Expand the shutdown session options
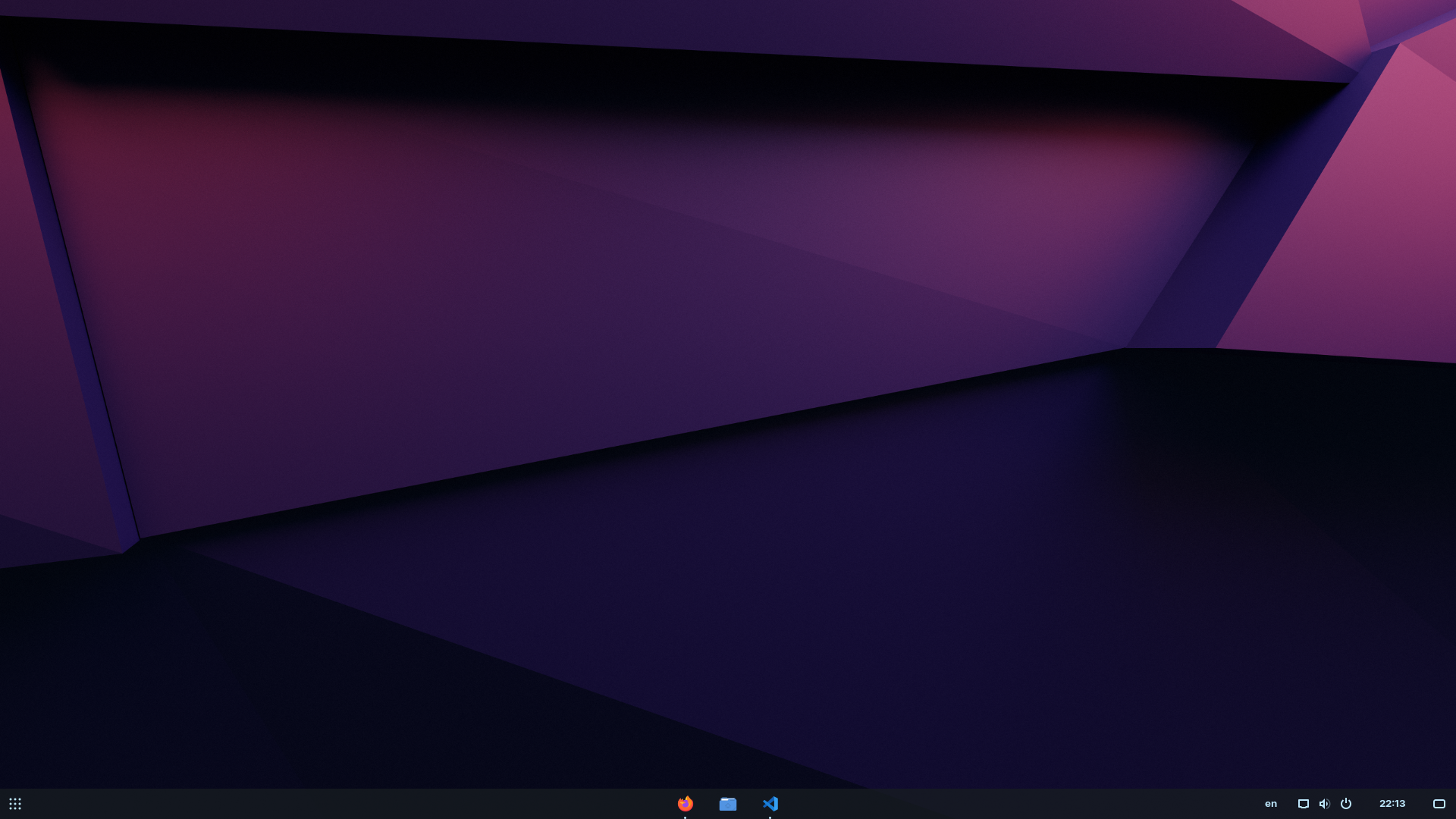 tap(1346, 804)
